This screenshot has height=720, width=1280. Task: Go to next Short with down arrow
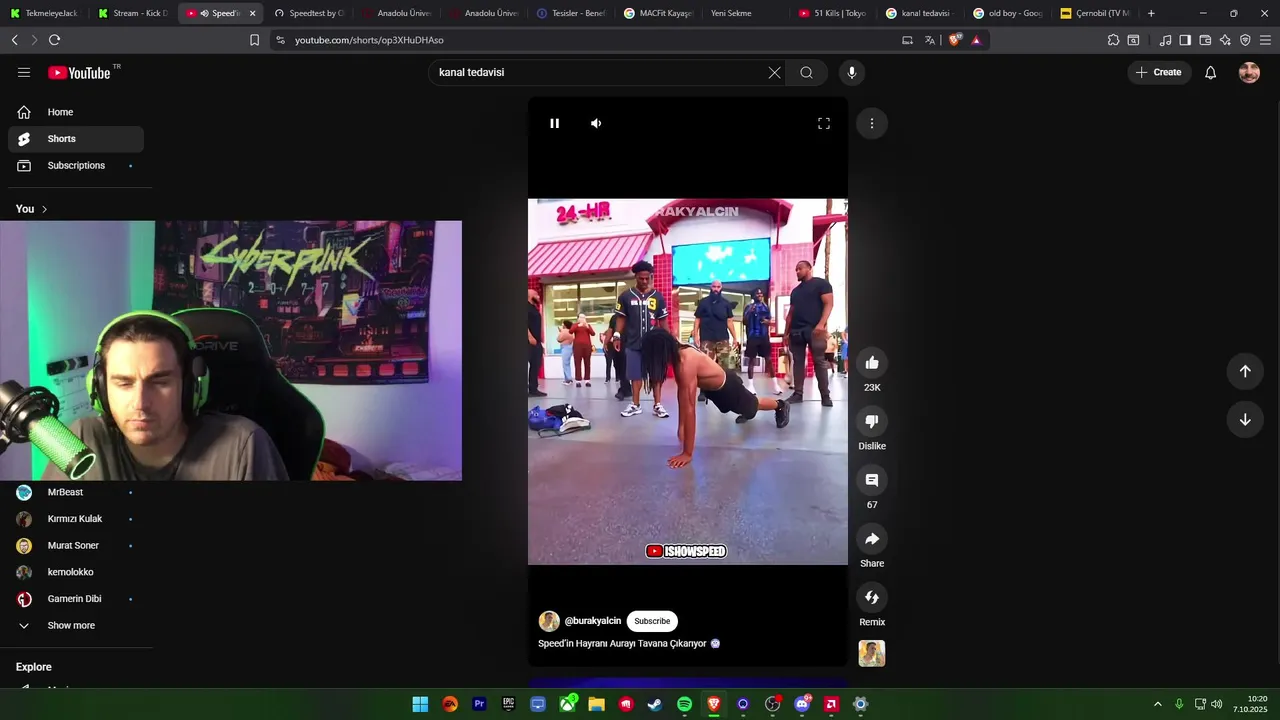(x=1245, y=419)
